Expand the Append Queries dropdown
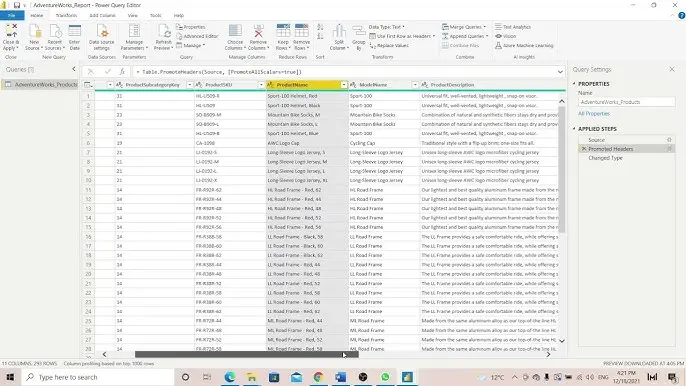This screenshot has width=686, height=386. click(x=487, y=36)
